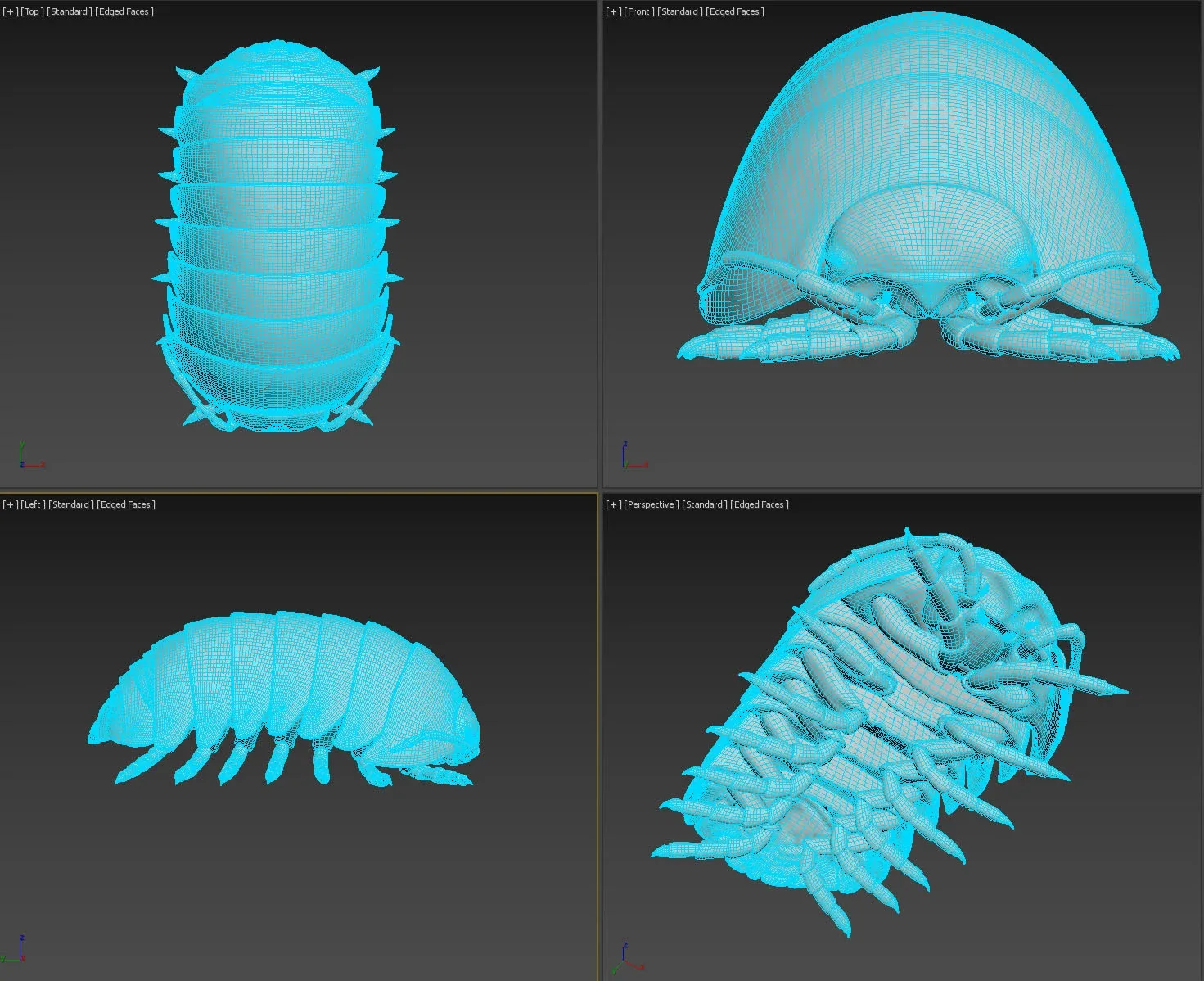Open the Standard shading menu in Left viewport

(70, 504)
